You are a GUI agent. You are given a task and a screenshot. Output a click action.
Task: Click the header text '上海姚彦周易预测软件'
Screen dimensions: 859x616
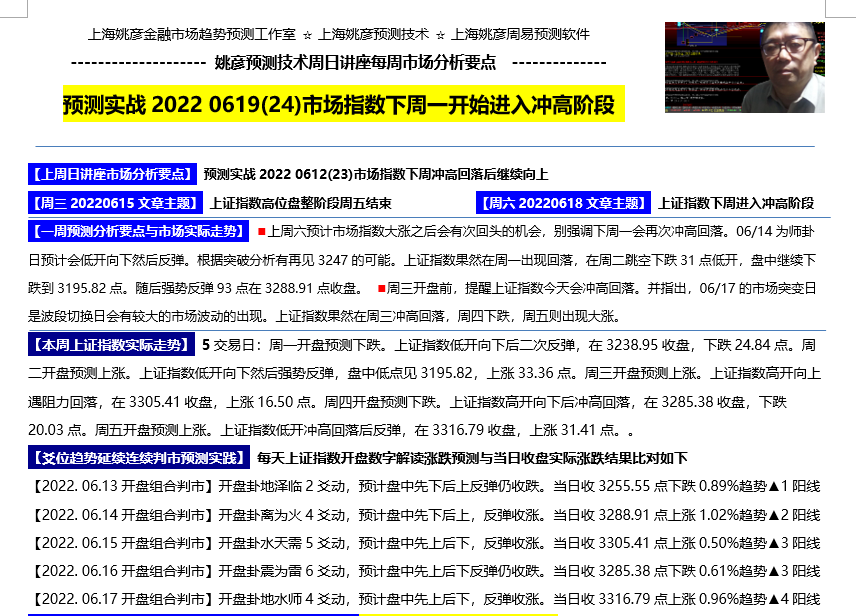[x=520, y=35]
